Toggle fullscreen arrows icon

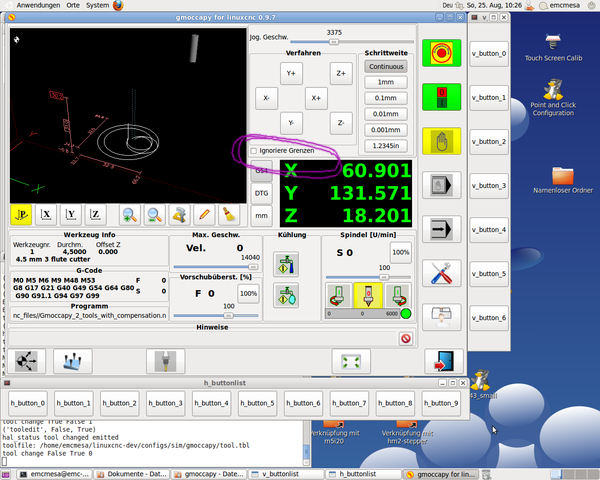click(351, 361)
